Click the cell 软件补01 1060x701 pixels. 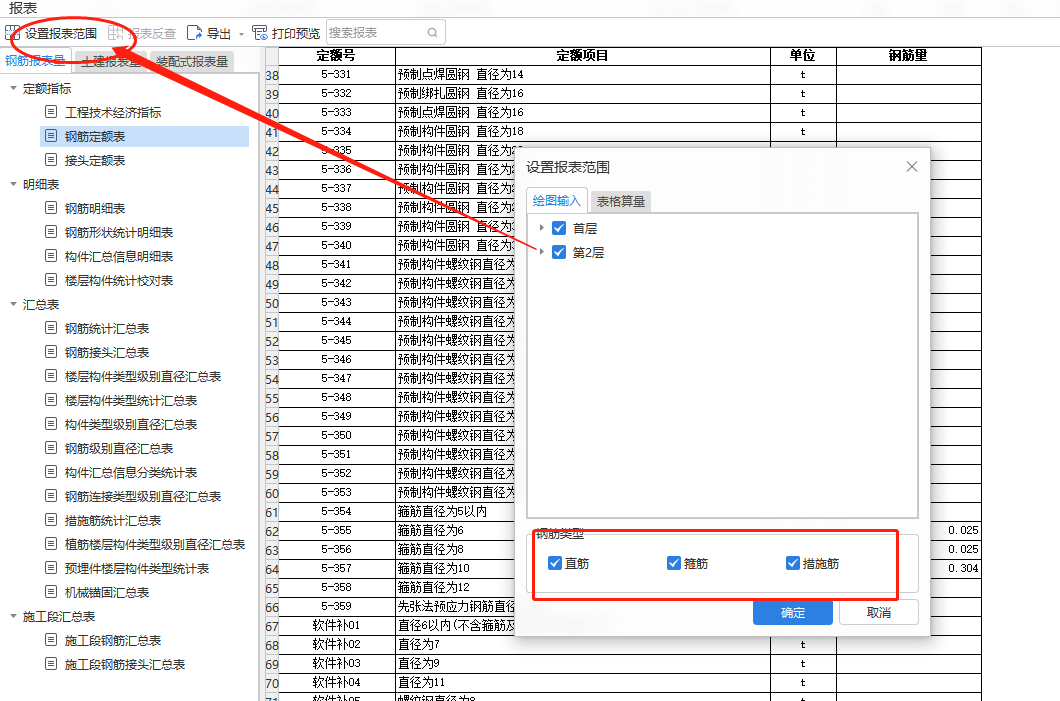(x=336, y=625)
